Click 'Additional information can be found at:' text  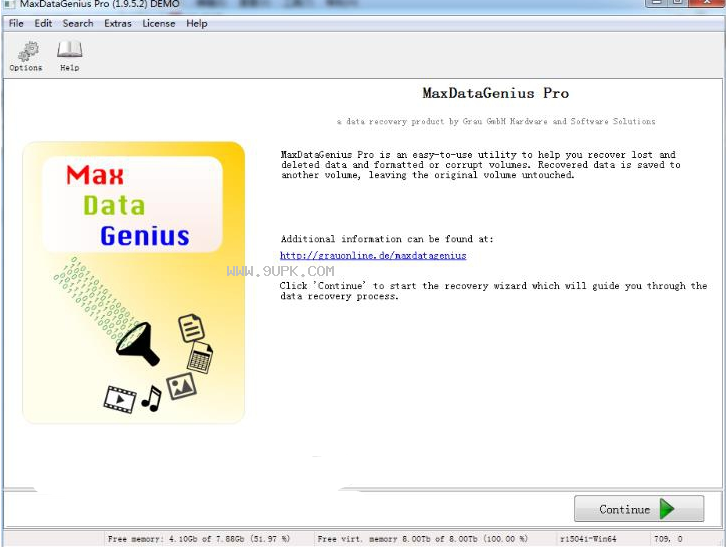(387, 239)
